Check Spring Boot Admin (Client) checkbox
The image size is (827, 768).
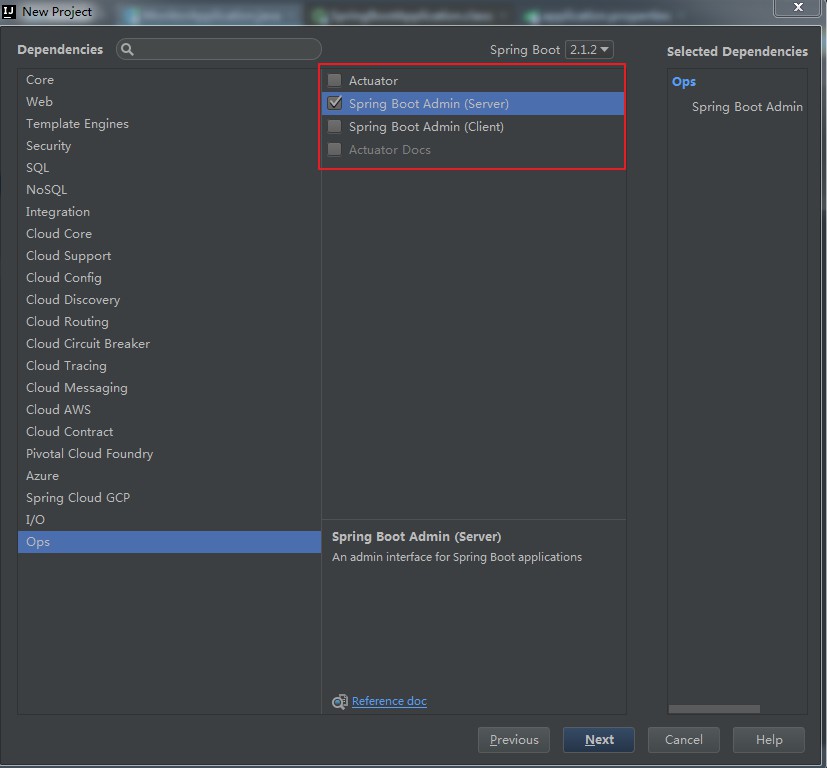334,127
